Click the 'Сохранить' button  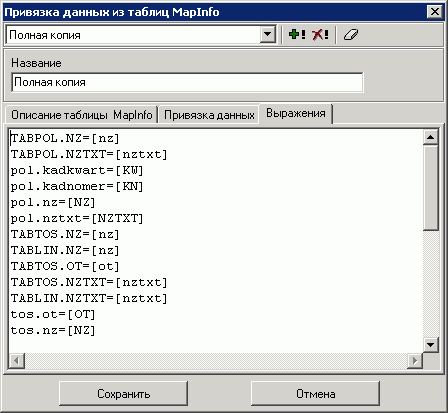[124, 394]
